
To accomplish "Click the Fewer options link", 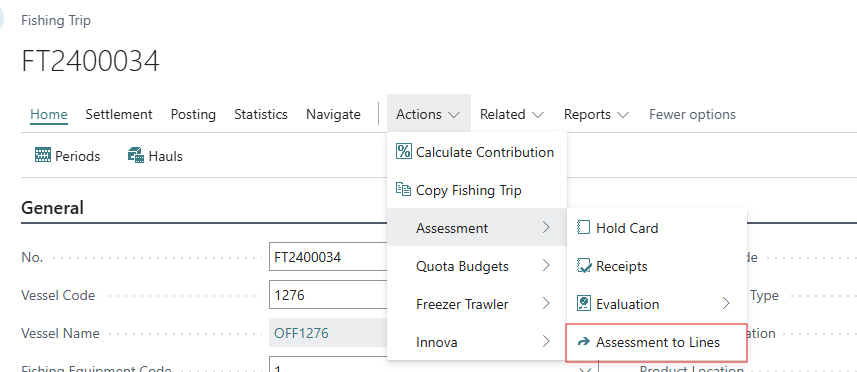I will coord(692,114).
